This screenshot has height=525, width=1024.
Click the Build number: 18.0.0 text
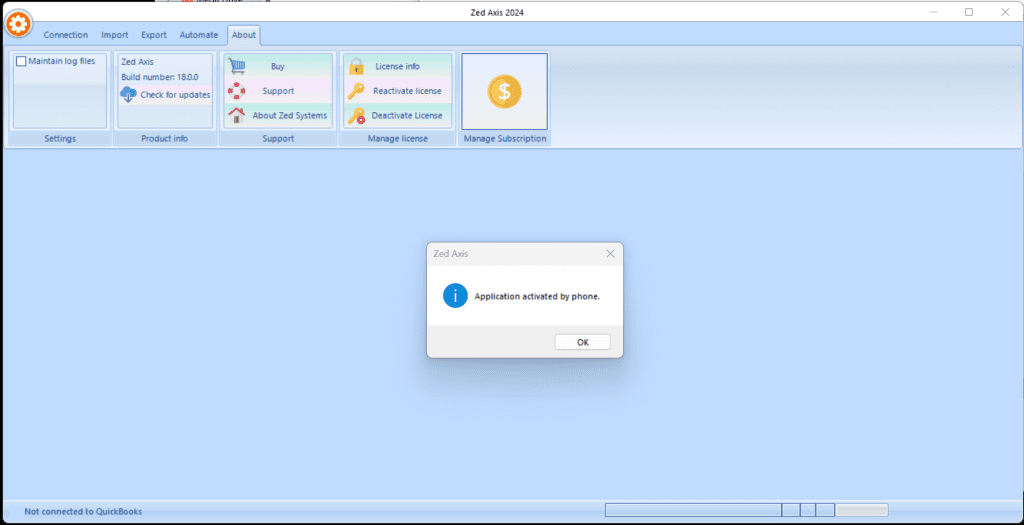point(159,77)
